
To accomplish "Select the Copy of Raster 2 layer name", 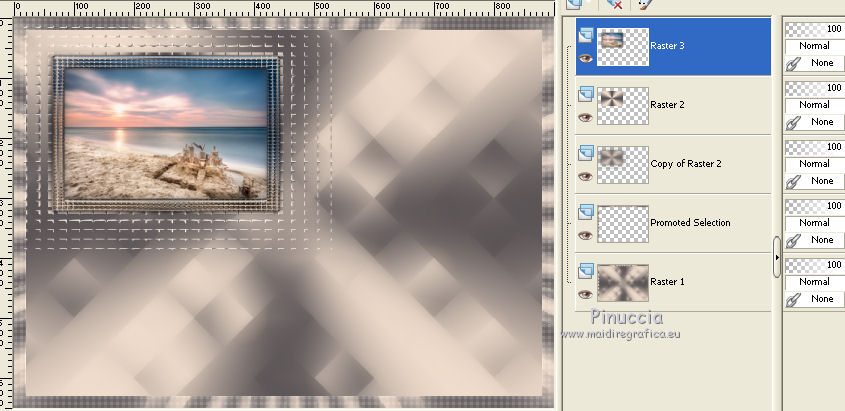I will 685,164.
